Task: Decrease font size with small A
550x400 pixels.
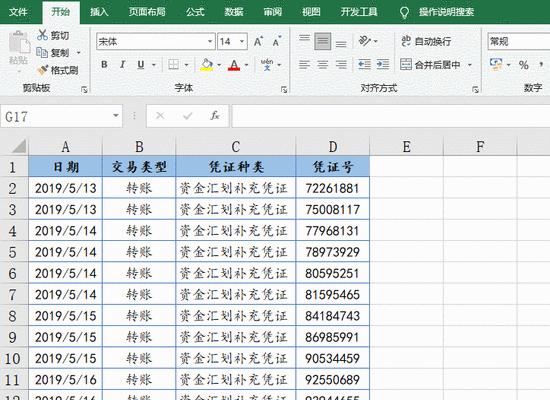Action: tap(276, 42)
